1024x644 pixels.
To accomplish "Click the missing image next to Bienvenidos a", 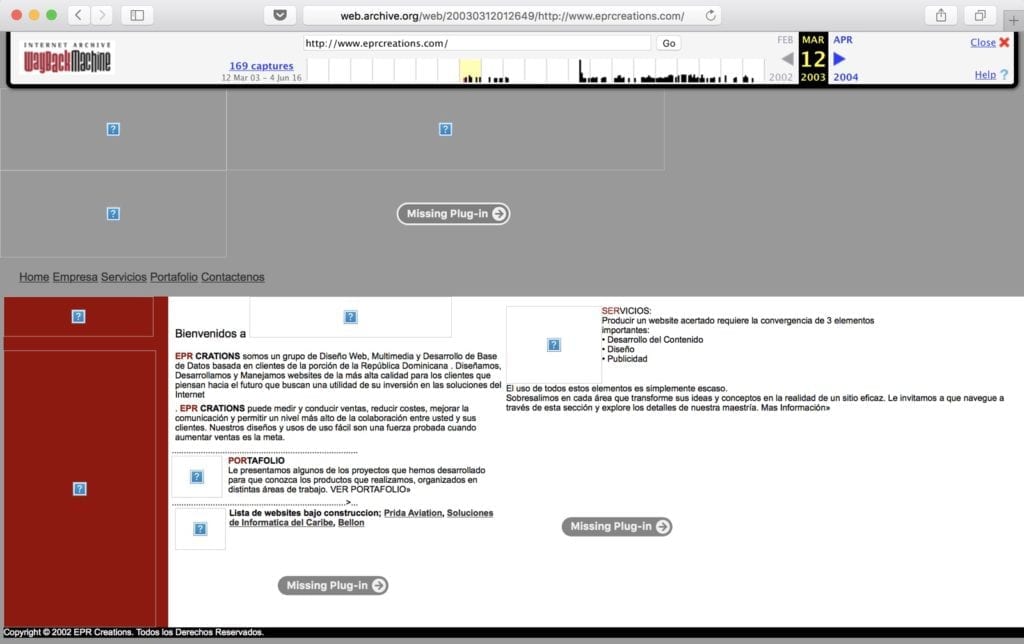I will tap(350, 317).
